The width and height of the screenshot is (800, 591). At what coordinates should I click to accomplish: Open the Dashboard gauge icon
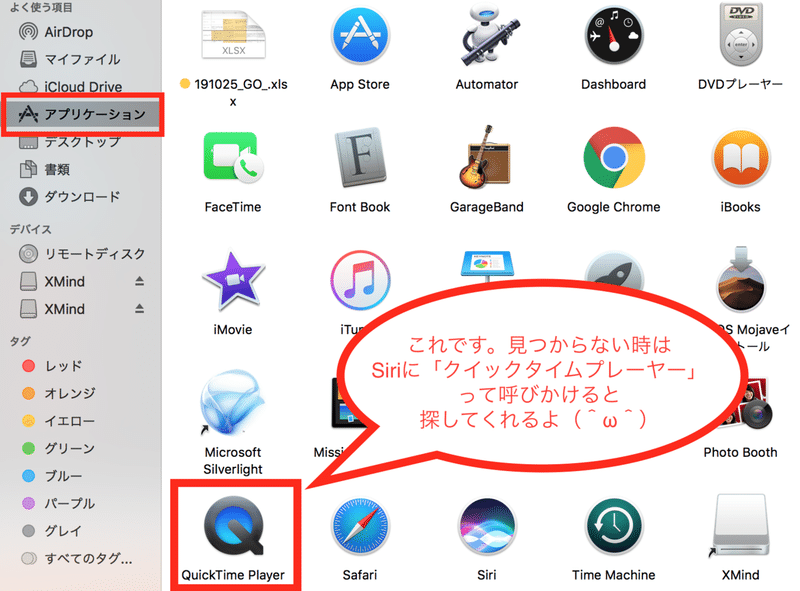pos(614,36)
